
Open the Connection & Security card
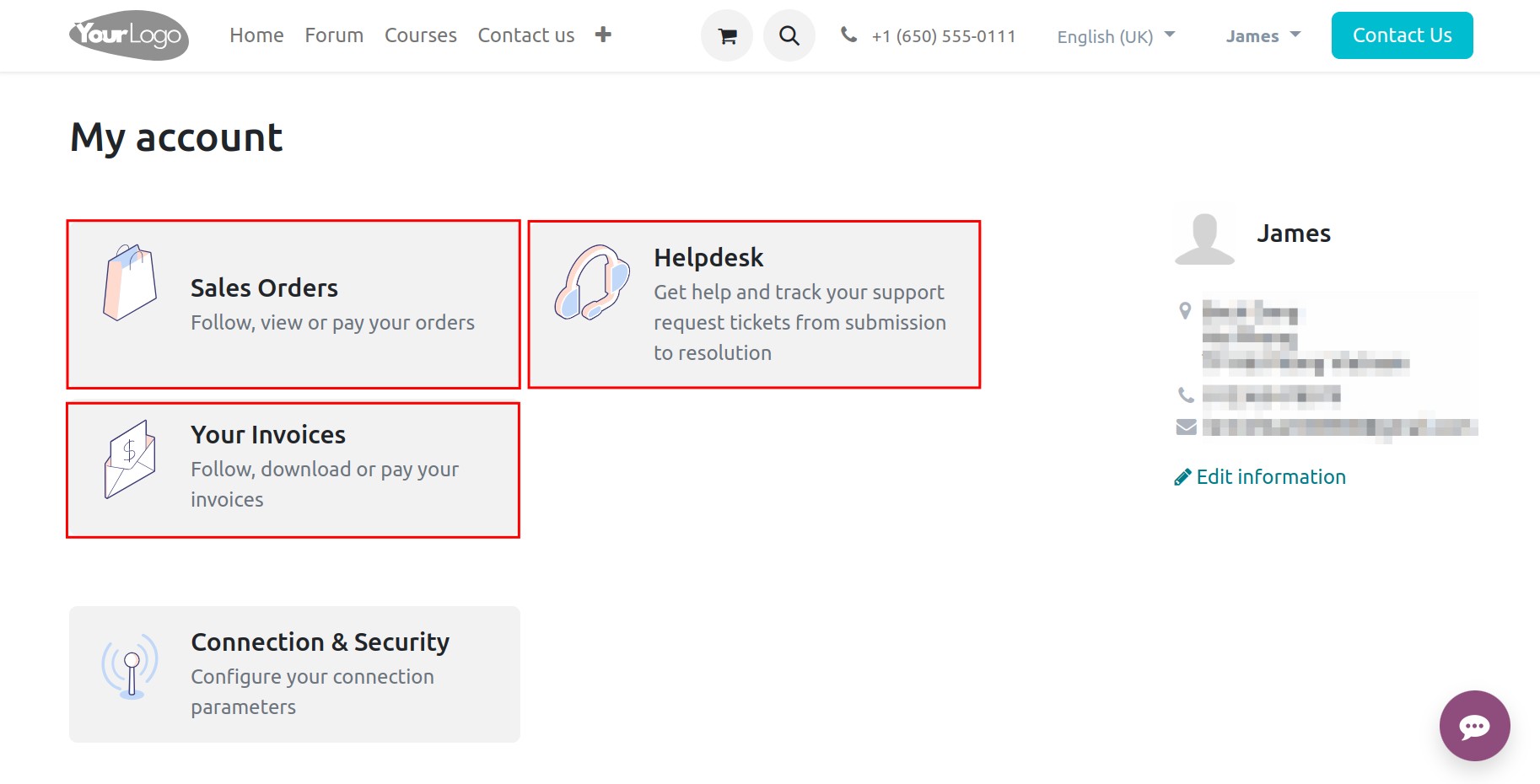pyautogui.click(x=294, y=674)
